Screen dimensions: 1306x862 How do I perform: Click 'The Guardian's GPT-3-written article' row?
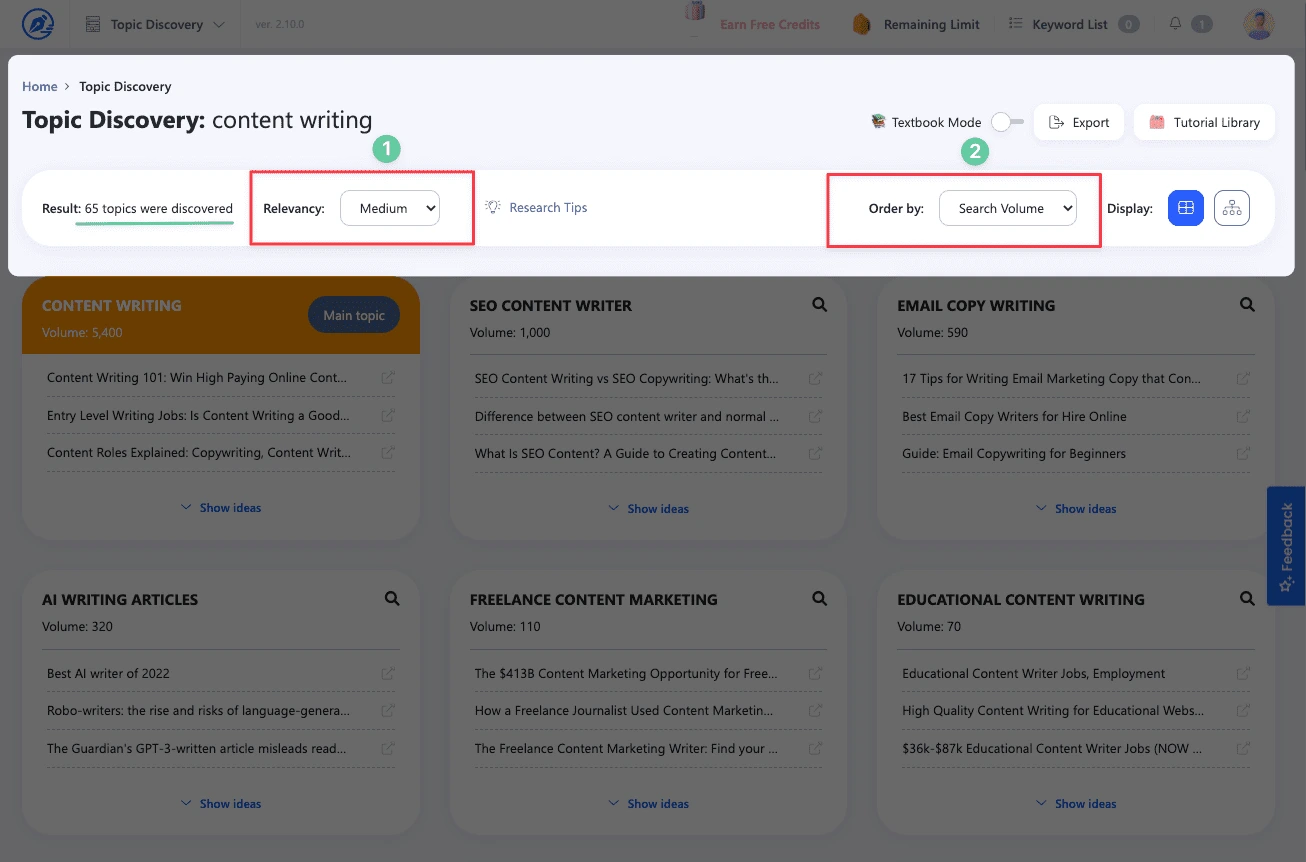pyautogui.click(x=221, y=748)
